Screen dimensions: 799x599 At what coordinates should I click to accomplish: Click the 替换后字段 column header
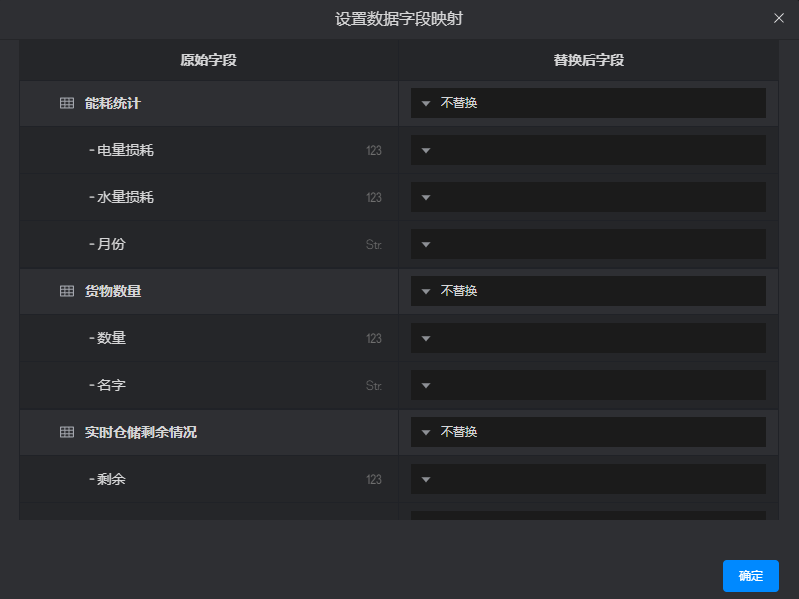click(x=588, y=60)
